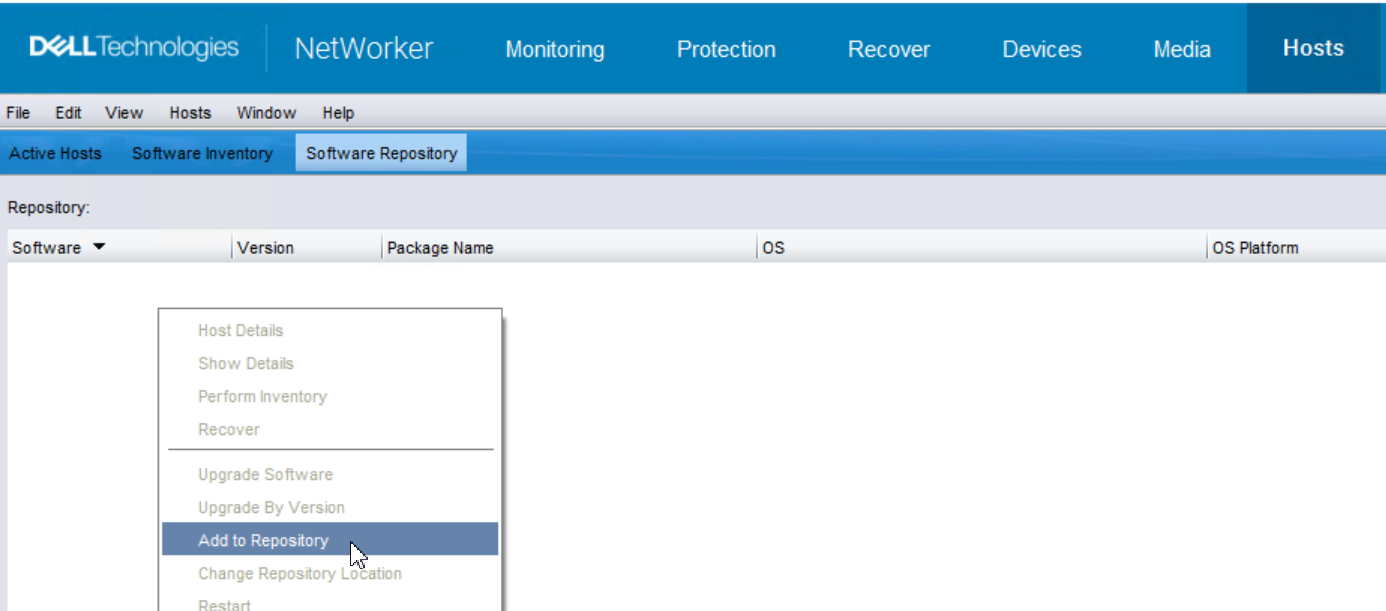Viewport: 1386px width, 611px height.
Task: Select the Hosts section tab
Action: point(1313,48)
